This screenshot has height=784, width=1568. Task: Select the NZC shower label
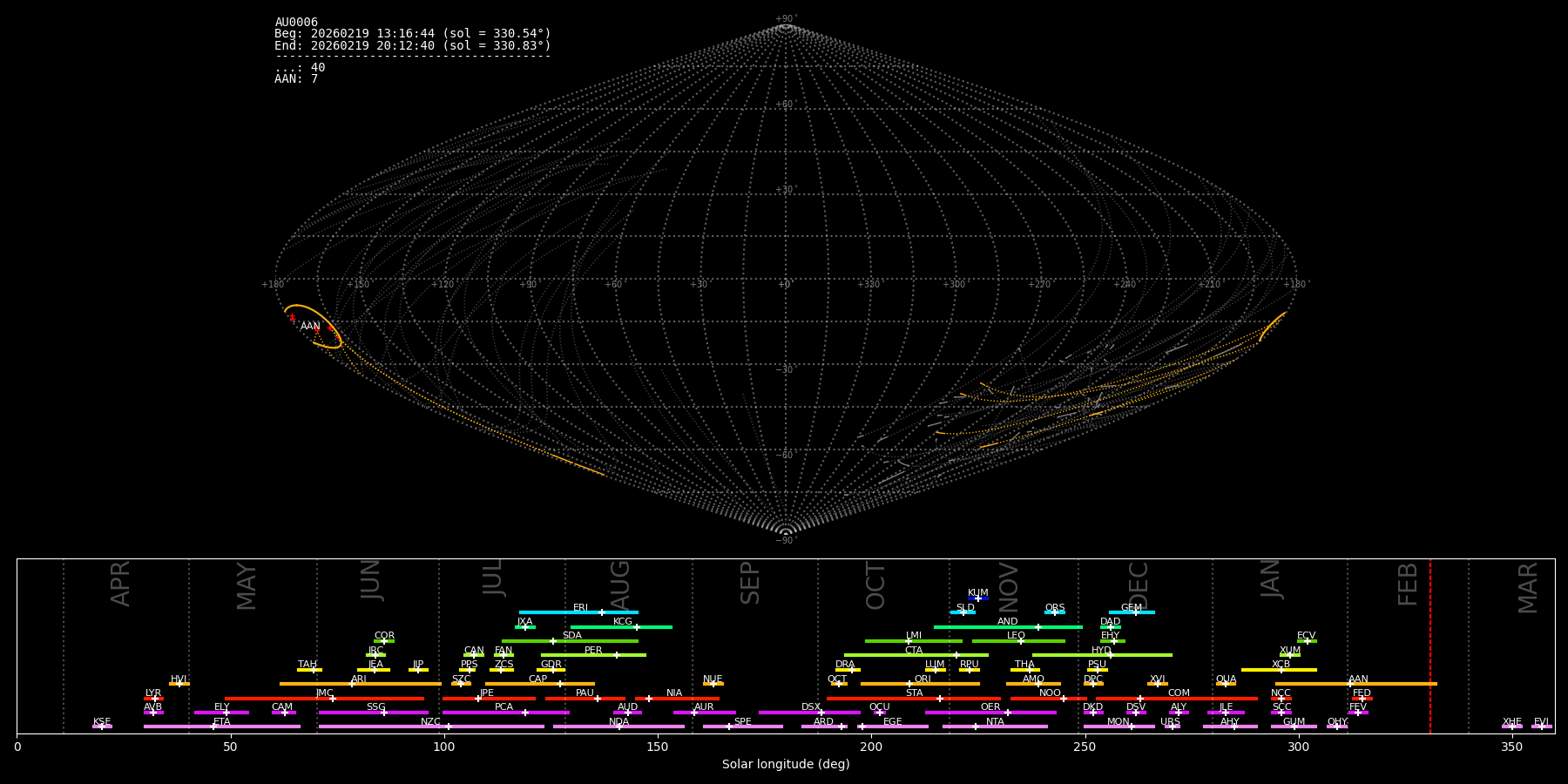430,722
